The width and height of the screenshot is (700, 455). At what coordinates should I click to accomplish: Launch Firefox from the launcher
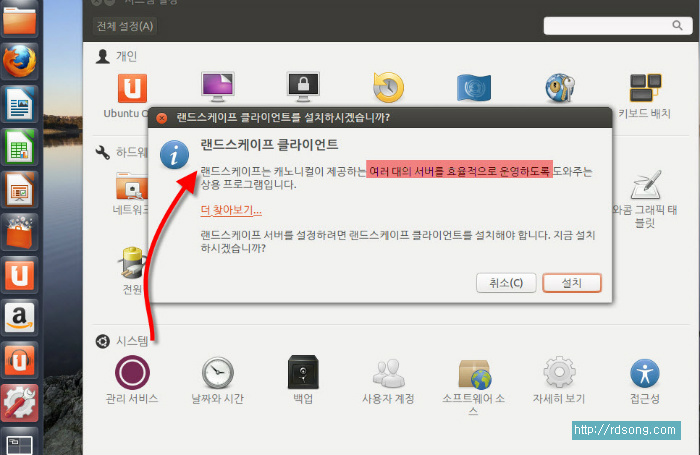[20, 62]
